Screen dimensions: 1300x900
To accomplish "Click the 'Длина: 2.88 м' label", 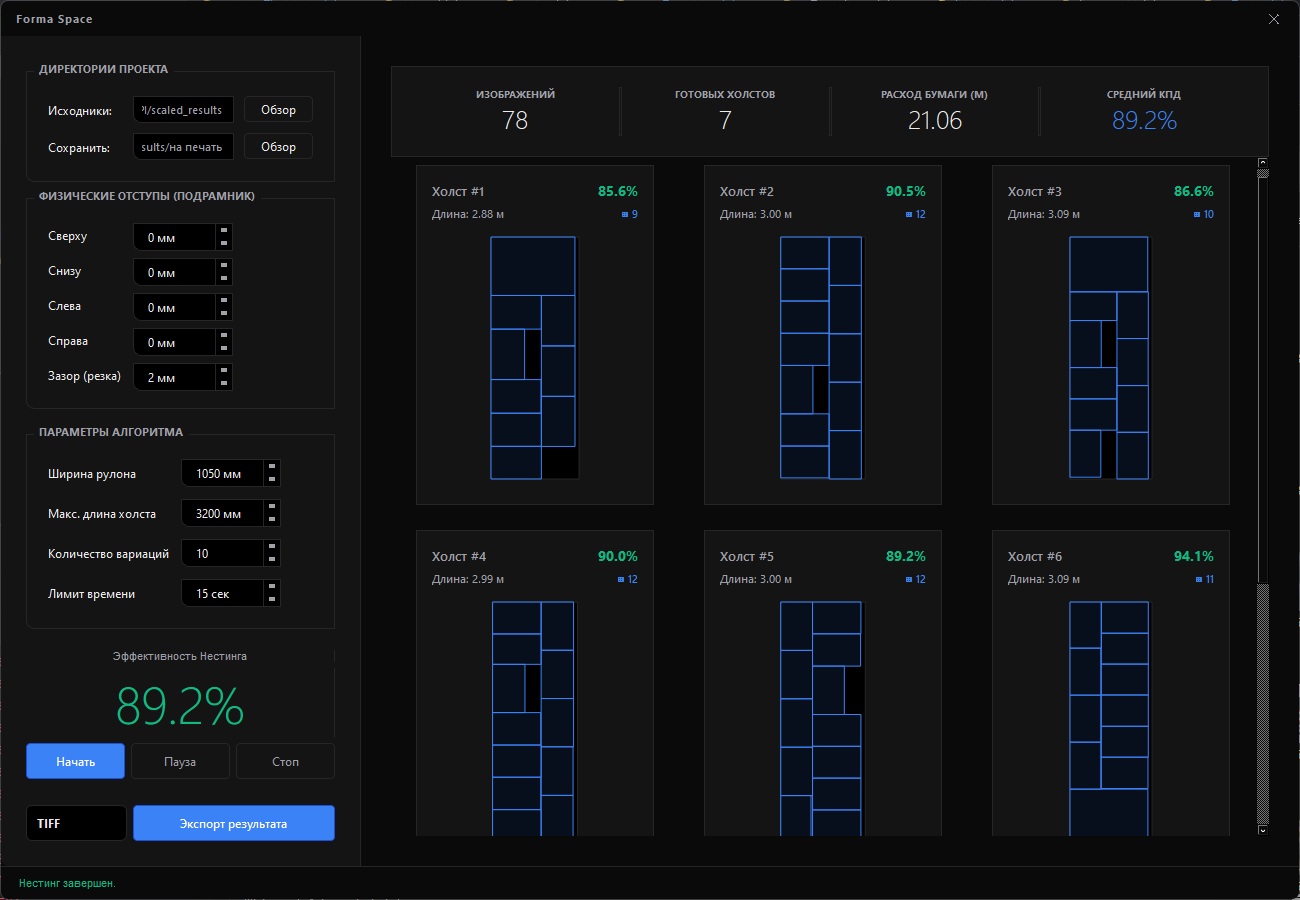I will 468,214.
